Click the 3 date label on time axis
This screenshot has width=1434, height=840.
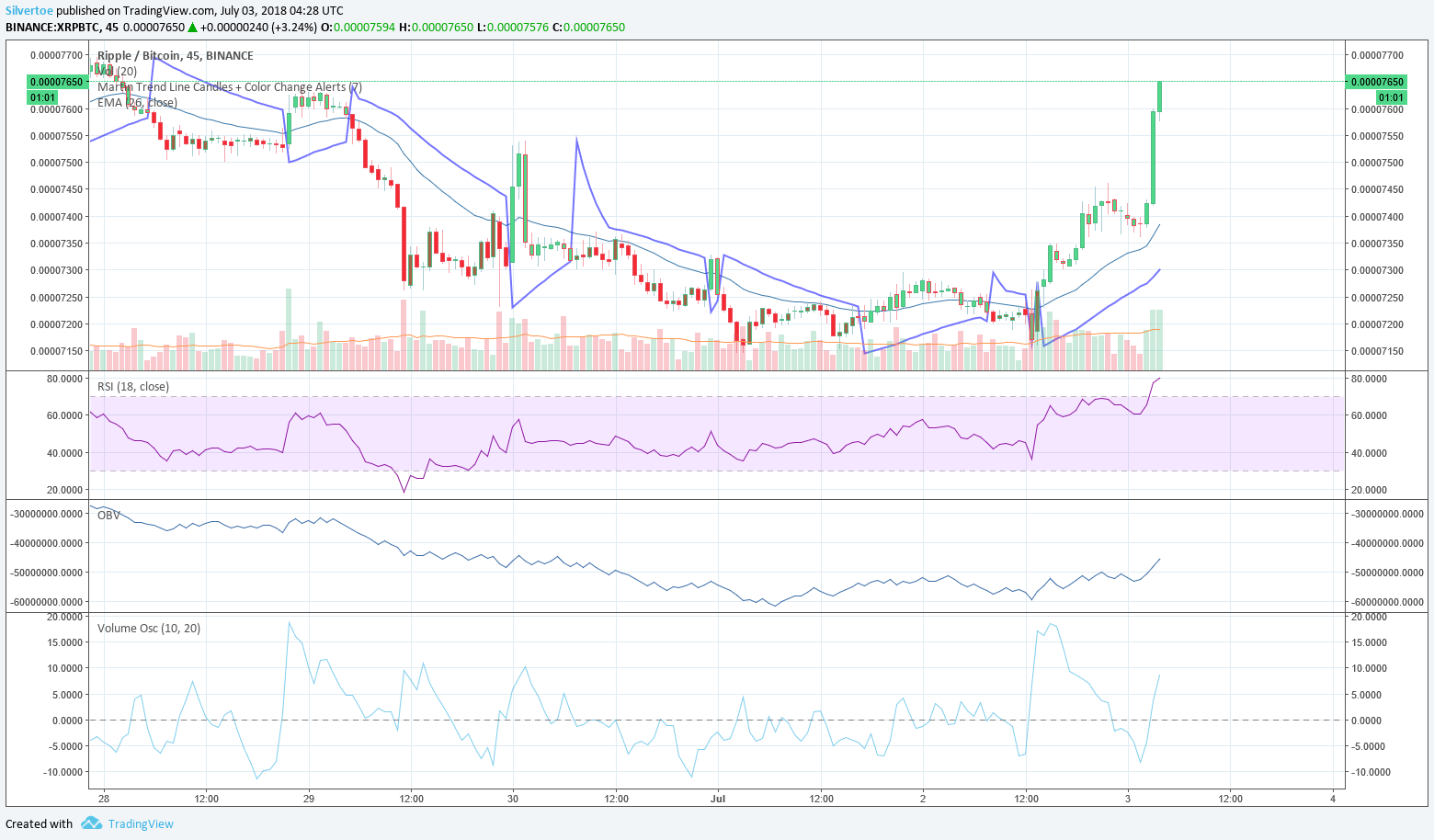click(1127, 799)
